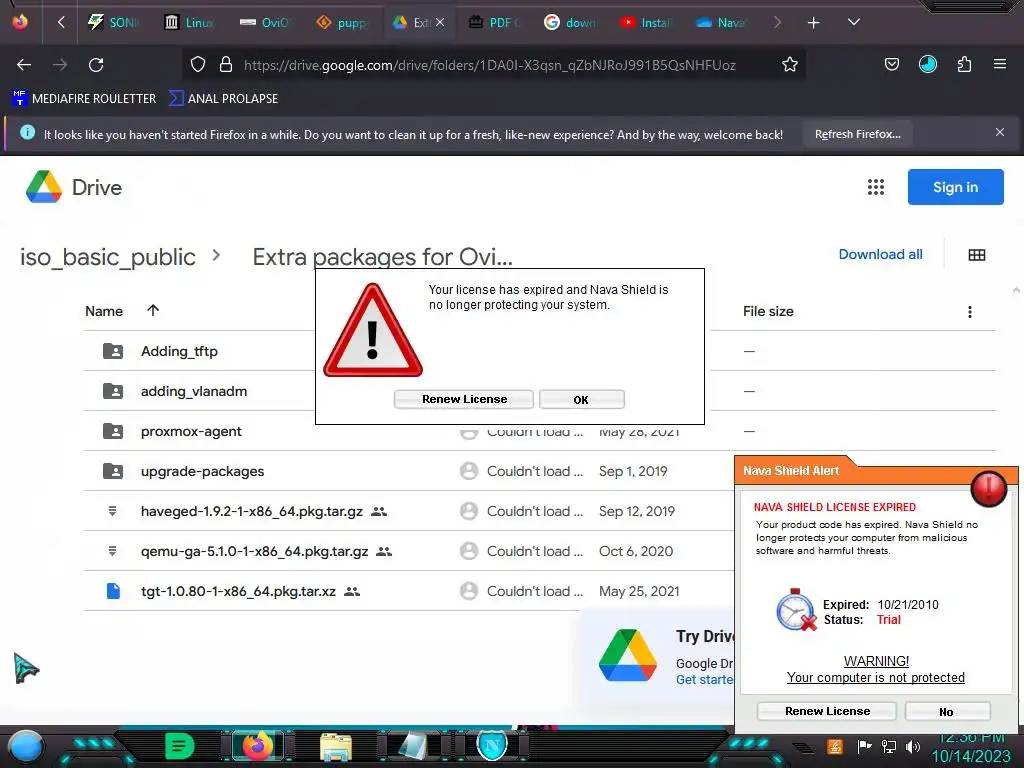
Task: Select haveged-1.9.2-1-x86_64.pkg.tar.gz file
Action: pos(251,511)
